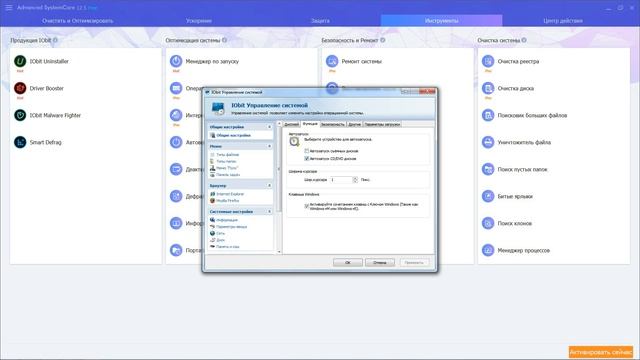Select Память и кэш in sidebar
The width and height of the screenshot is (640, 360).
(x=225, y=247)
